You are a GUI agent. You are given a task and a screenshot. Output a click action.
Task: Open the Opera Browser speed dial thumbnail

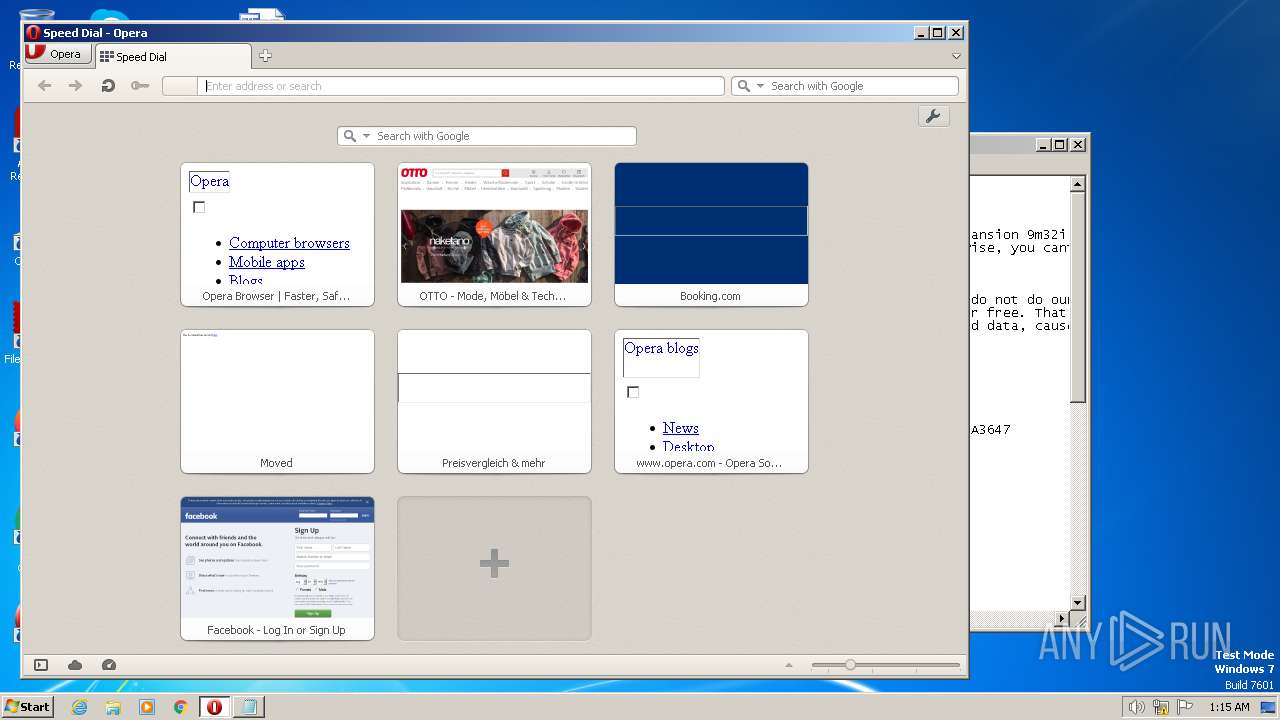click(277, 234)
